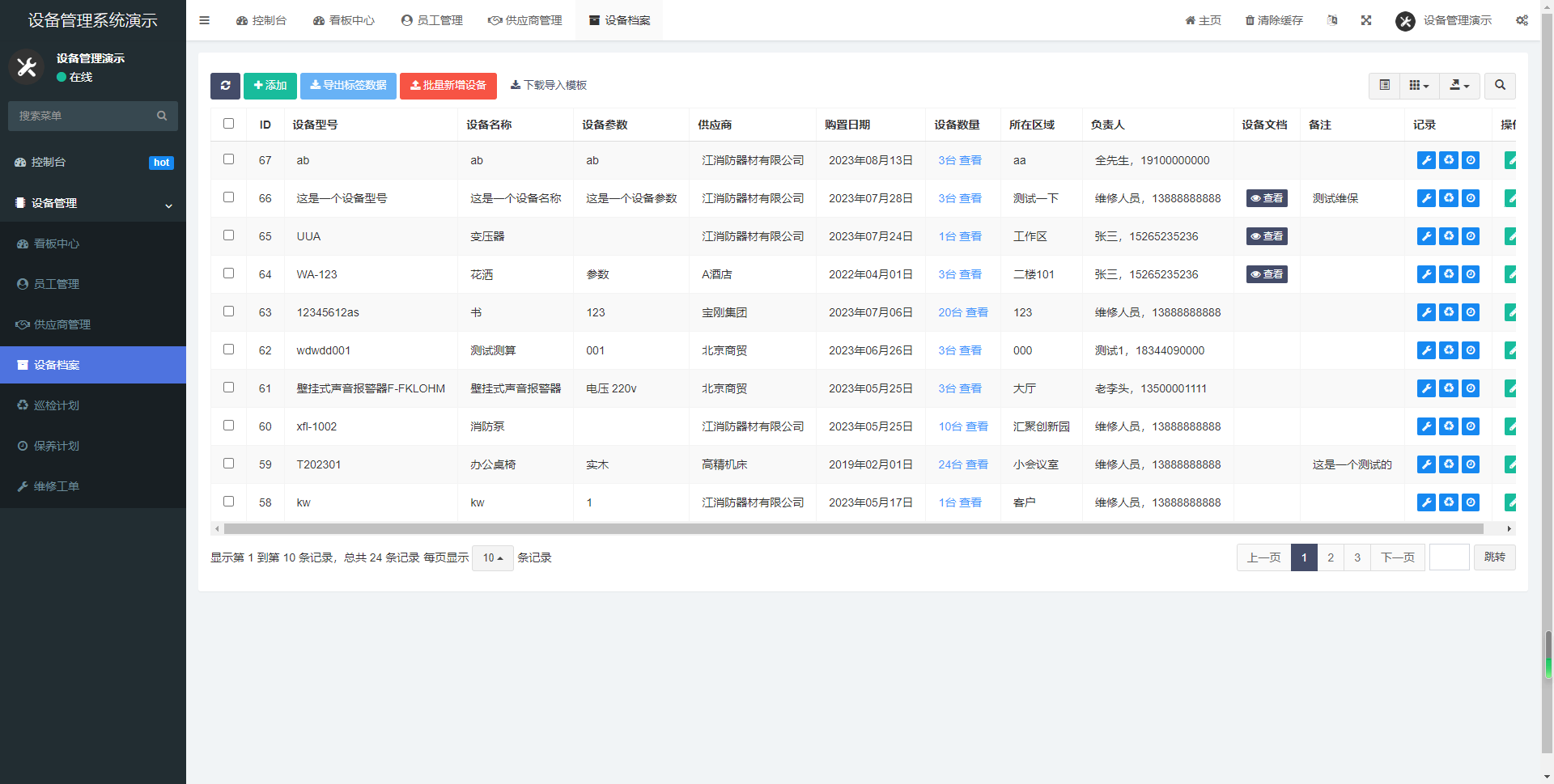The height and width of the screenshot is (784, 1554).
Task: Open recycle record icon for row 67
Action: pos(1449,160)
